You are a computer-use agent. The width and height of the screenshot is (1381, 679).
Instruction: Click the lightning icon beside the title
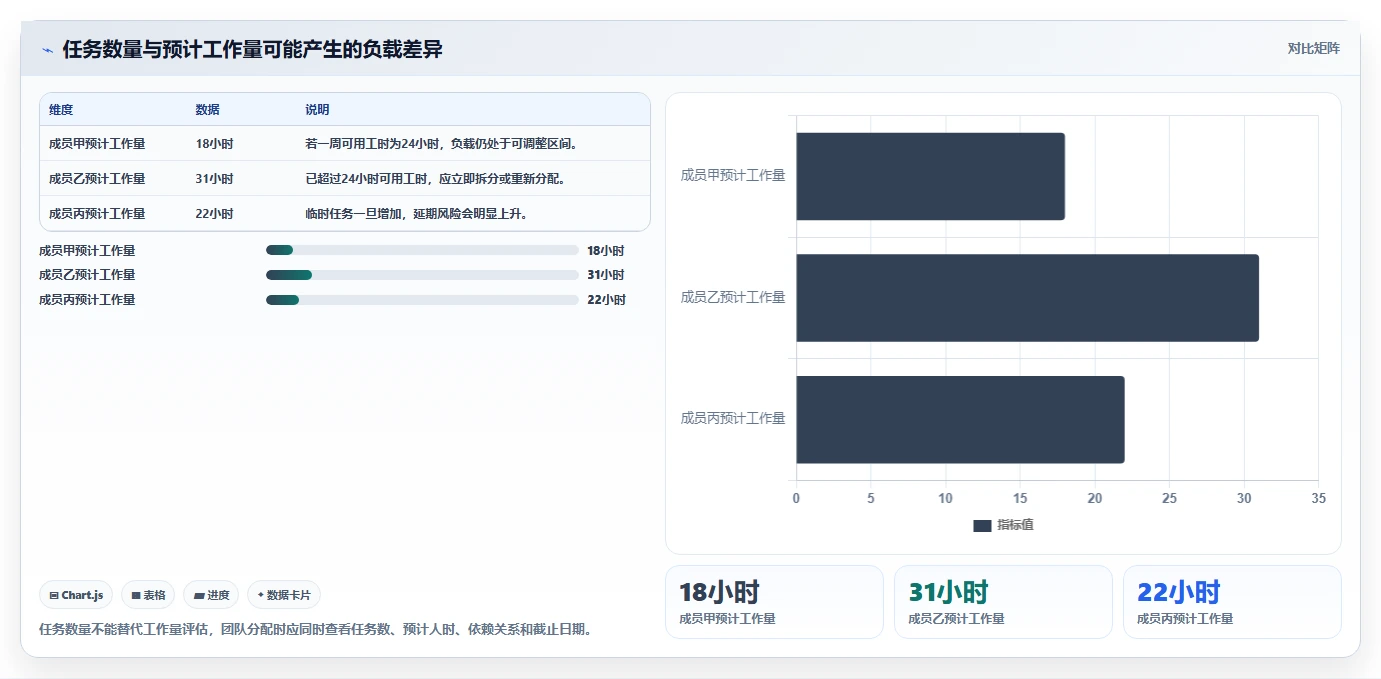47,50
